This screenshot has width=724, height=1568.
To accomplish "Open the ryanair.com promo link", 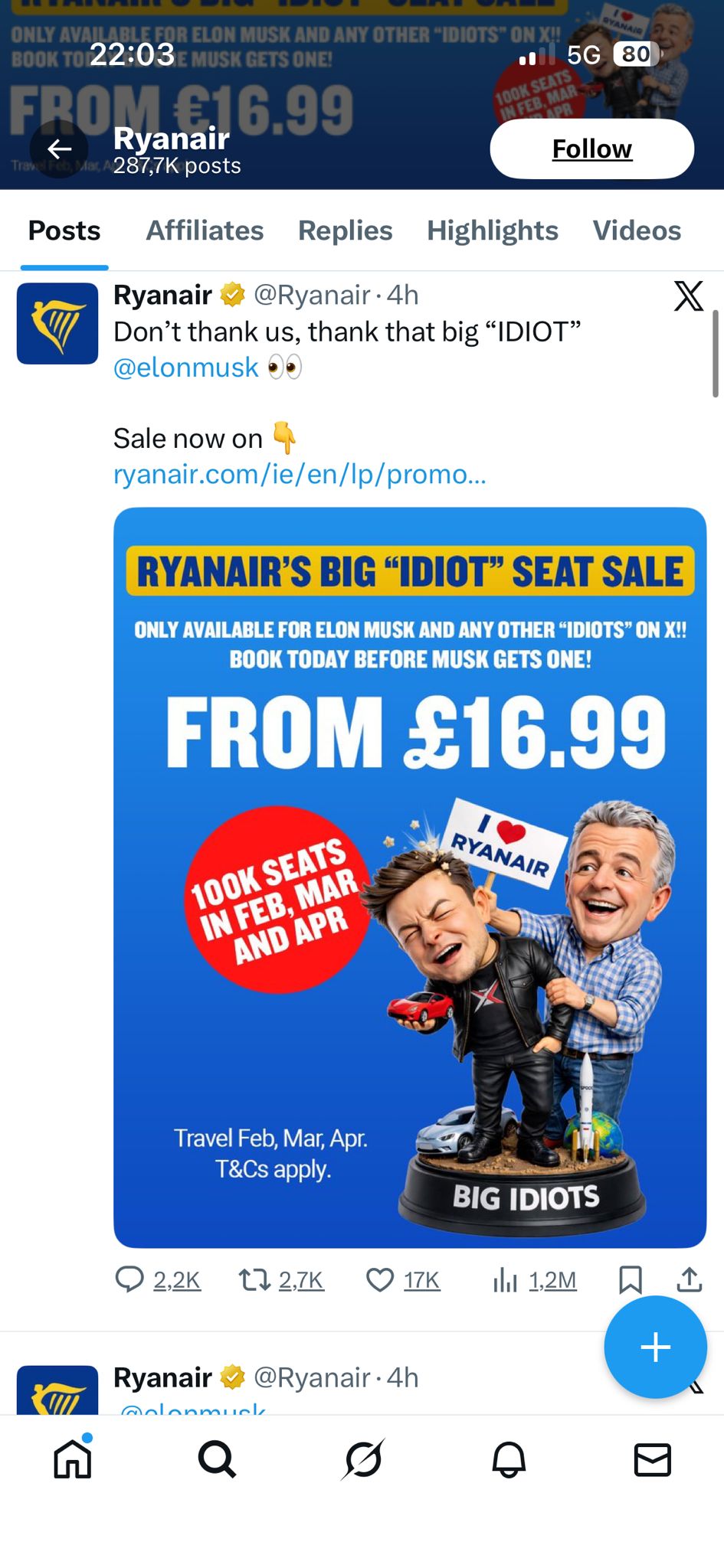I will click(300, 475).
